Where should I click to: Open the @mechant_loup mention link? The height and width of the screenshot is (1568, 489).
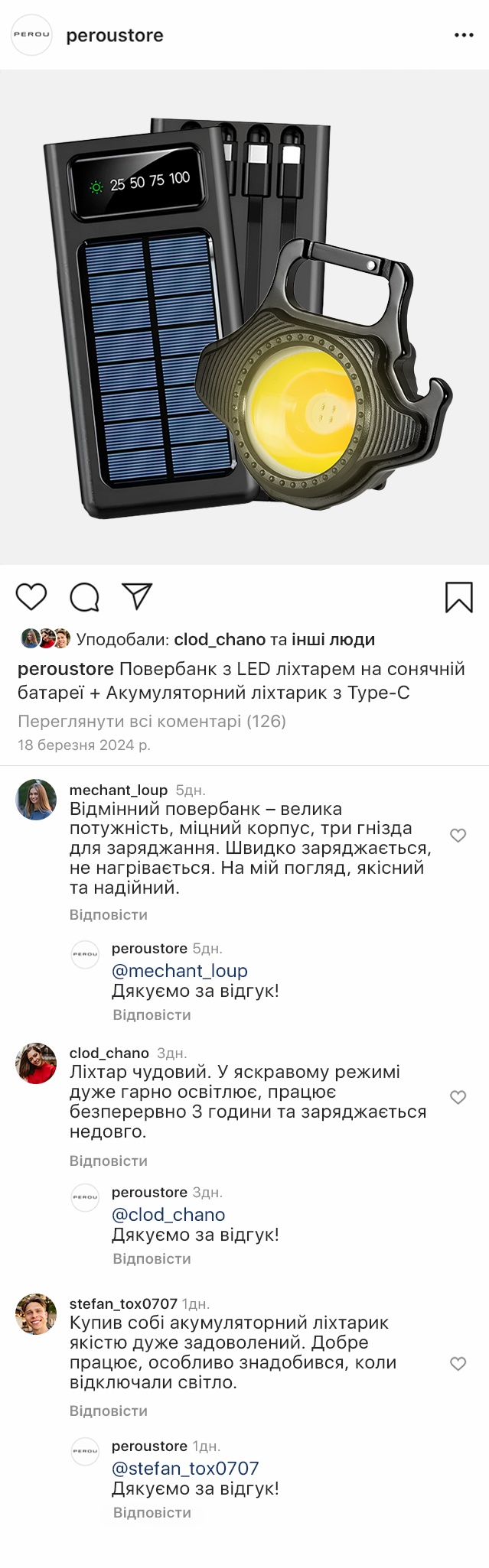pos(180,971)
